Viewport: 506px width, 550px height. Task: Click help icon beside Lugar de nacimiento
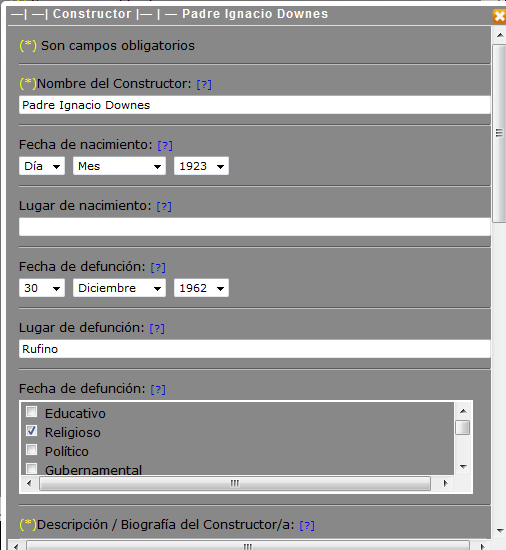tap(164, 207)
